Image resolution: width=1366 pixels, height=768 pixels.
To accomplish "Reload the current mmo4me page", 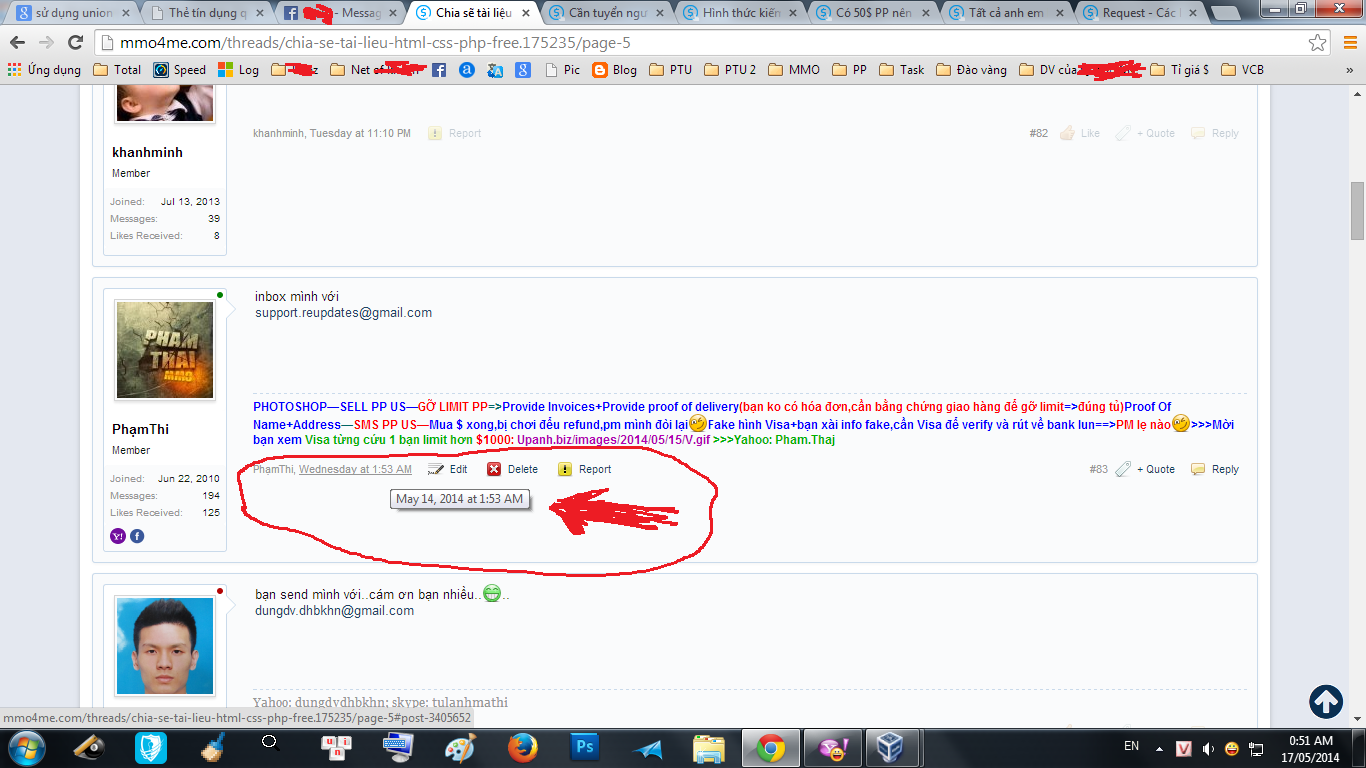I will [75, 43].
